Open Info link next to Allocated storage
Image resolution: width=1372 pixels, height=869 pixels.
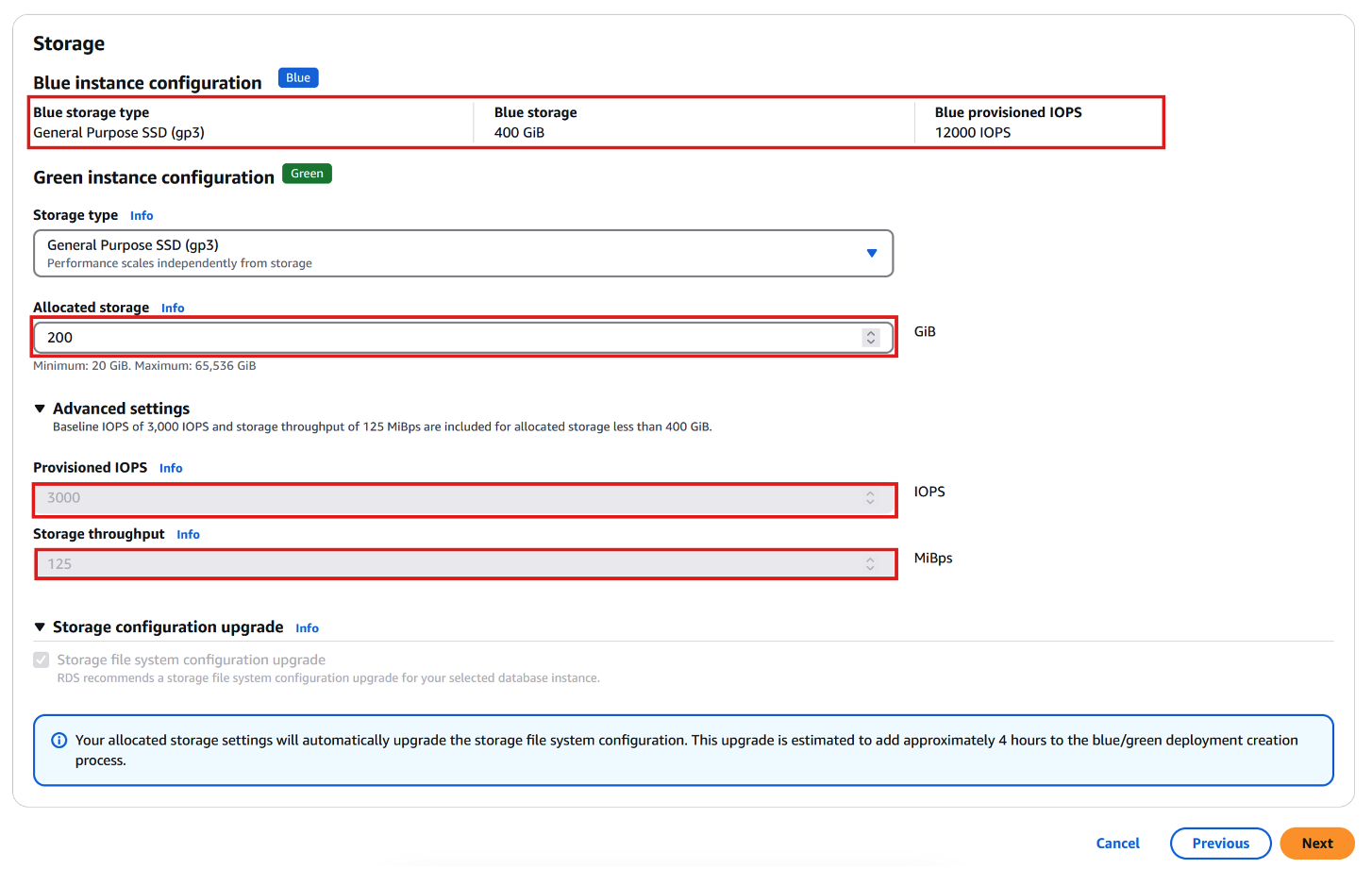click(x=173, y=309)
